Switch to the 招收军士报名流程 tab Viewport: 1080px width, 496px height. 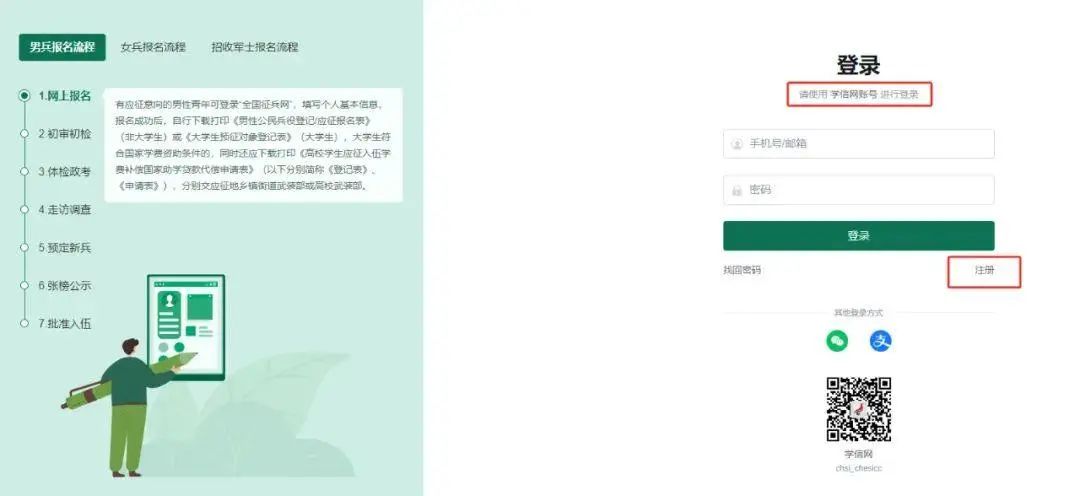(255, 48)
